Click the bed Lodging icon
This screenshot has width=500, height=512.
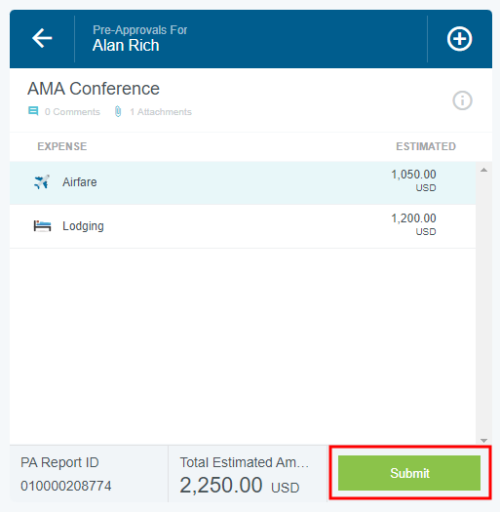click(x=42, y=226)
